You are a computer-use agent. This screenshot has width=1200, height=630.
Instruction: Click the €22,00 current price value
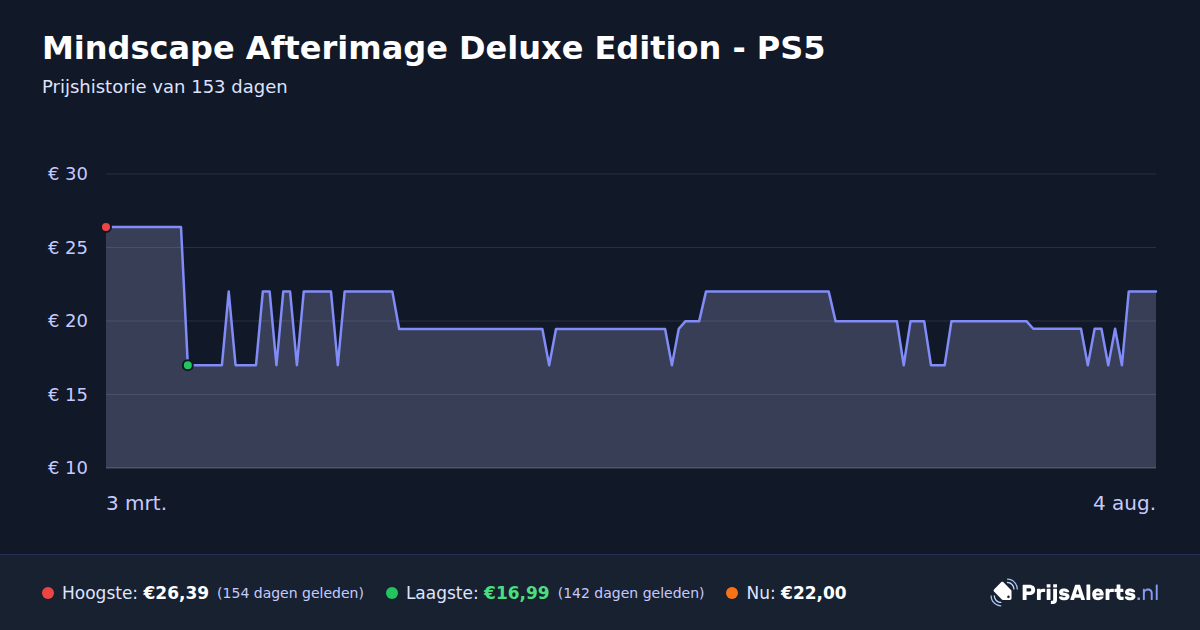[x=813, y=593]
